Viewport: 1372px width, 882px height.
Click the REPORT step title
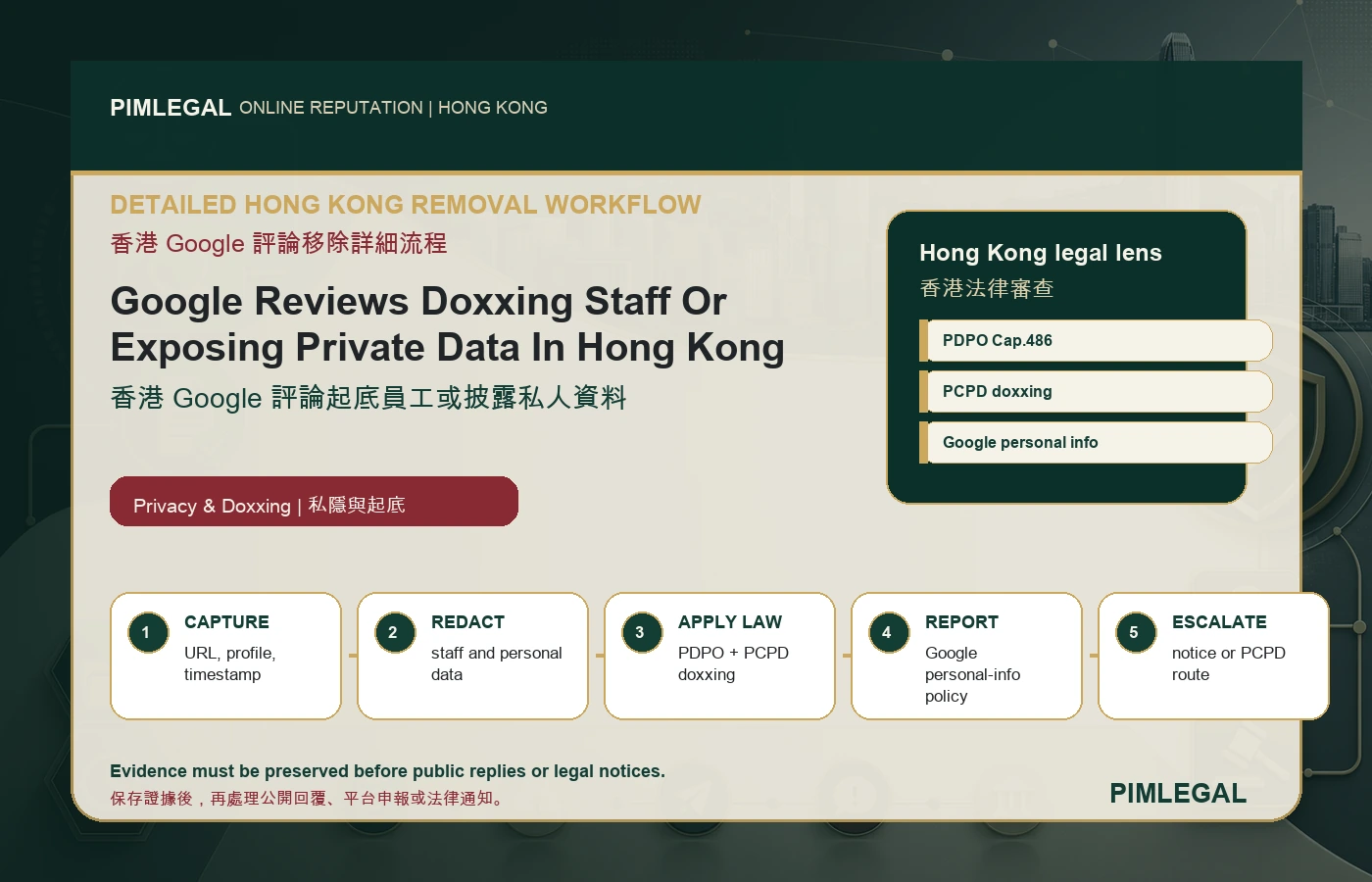point(961,622)
